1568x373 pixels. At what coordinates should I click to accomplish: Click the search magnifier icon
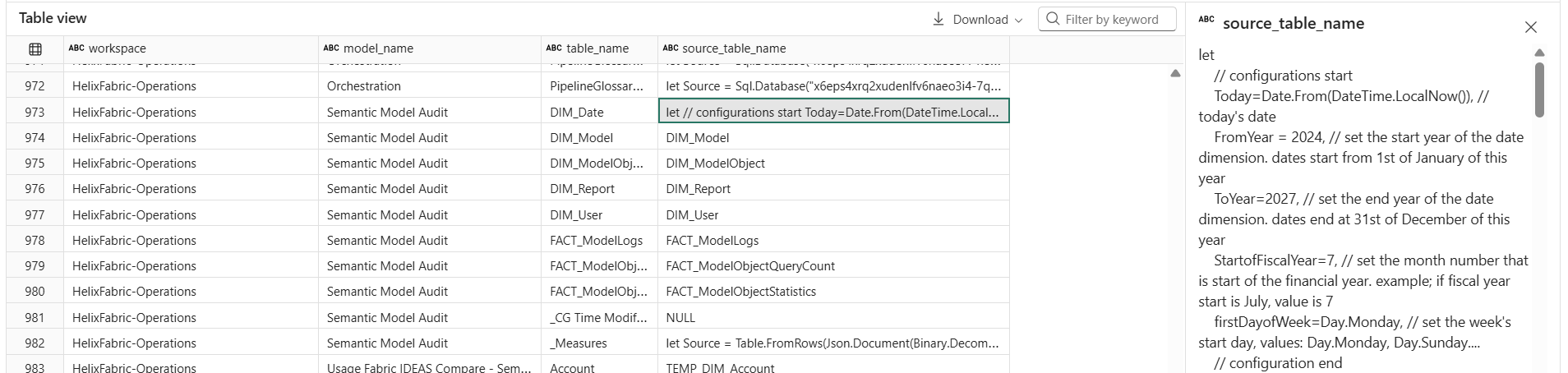(1053, 19)
